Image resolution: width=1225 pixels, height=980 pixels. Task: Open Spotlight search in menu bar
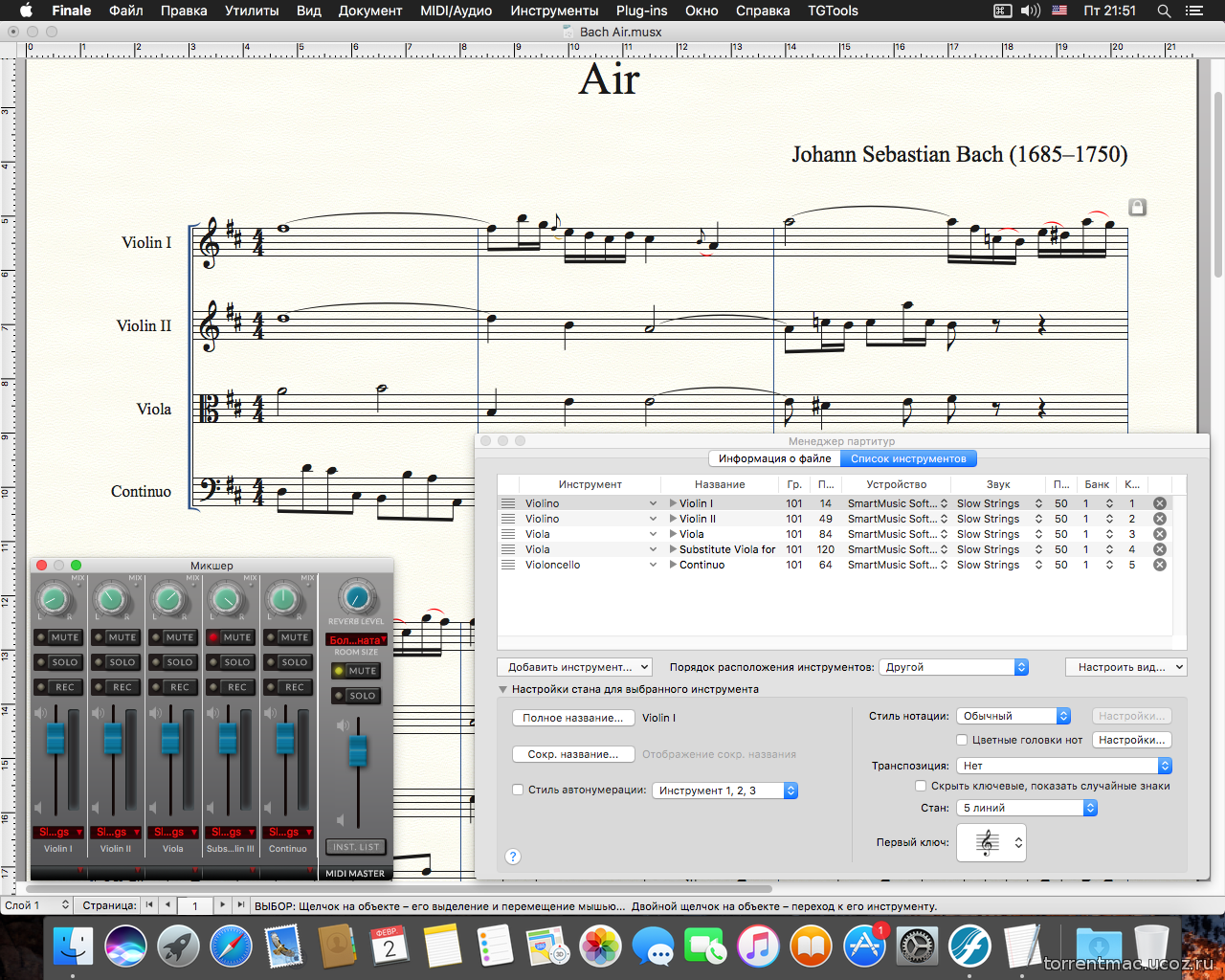(x=1164, y=11)
